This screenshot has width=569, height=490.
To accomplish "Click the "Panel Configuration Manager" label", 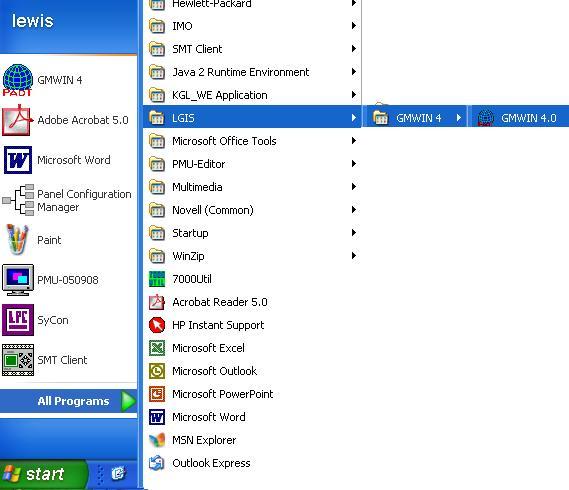I will click(x=84, y=200).
